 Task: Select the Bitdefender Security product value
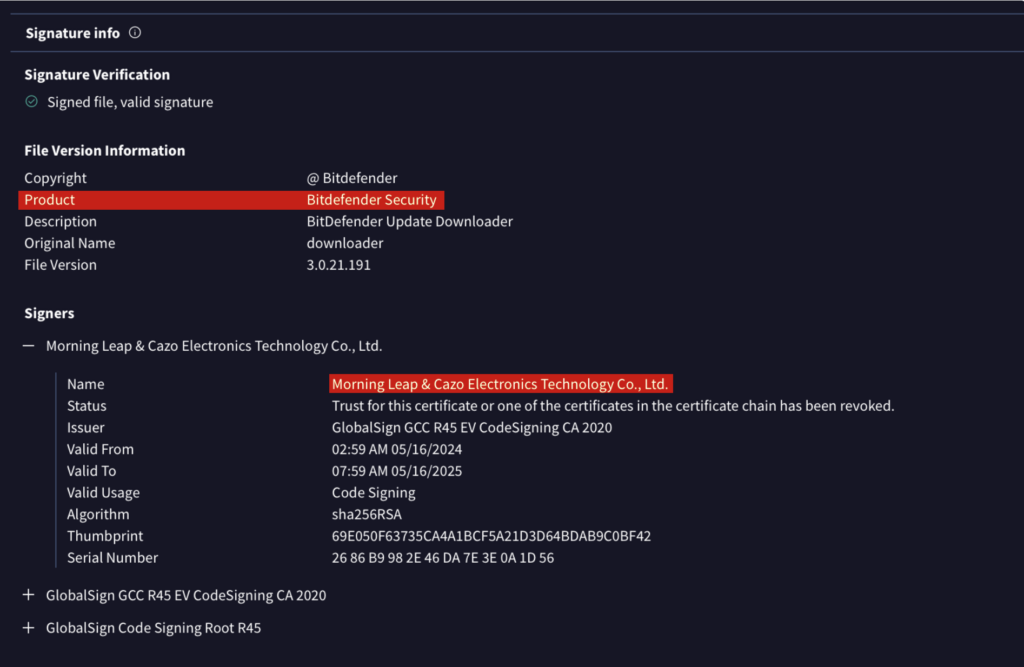point(372,200)
